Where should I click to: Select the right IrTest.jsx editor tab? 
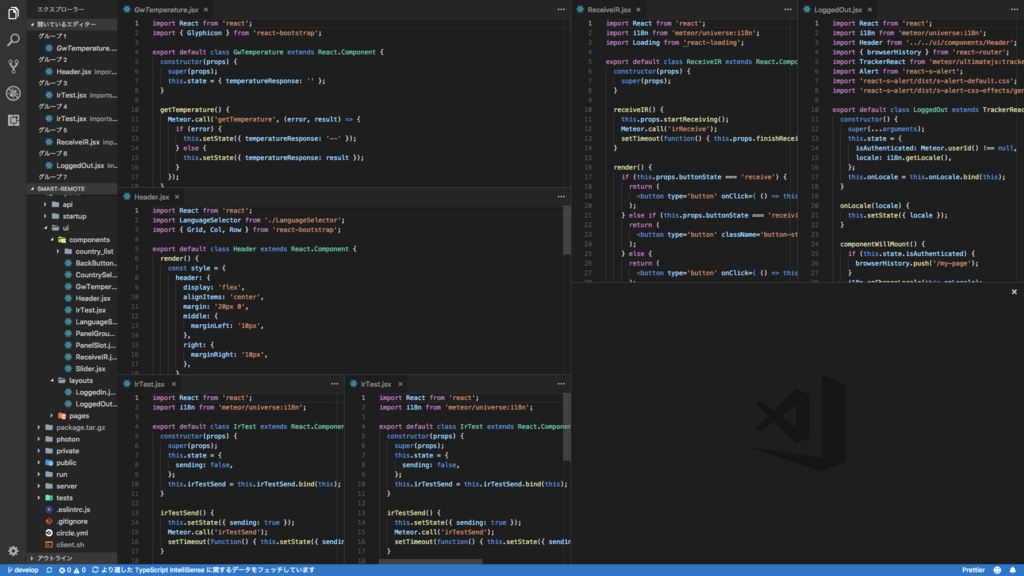click(376, 384)
